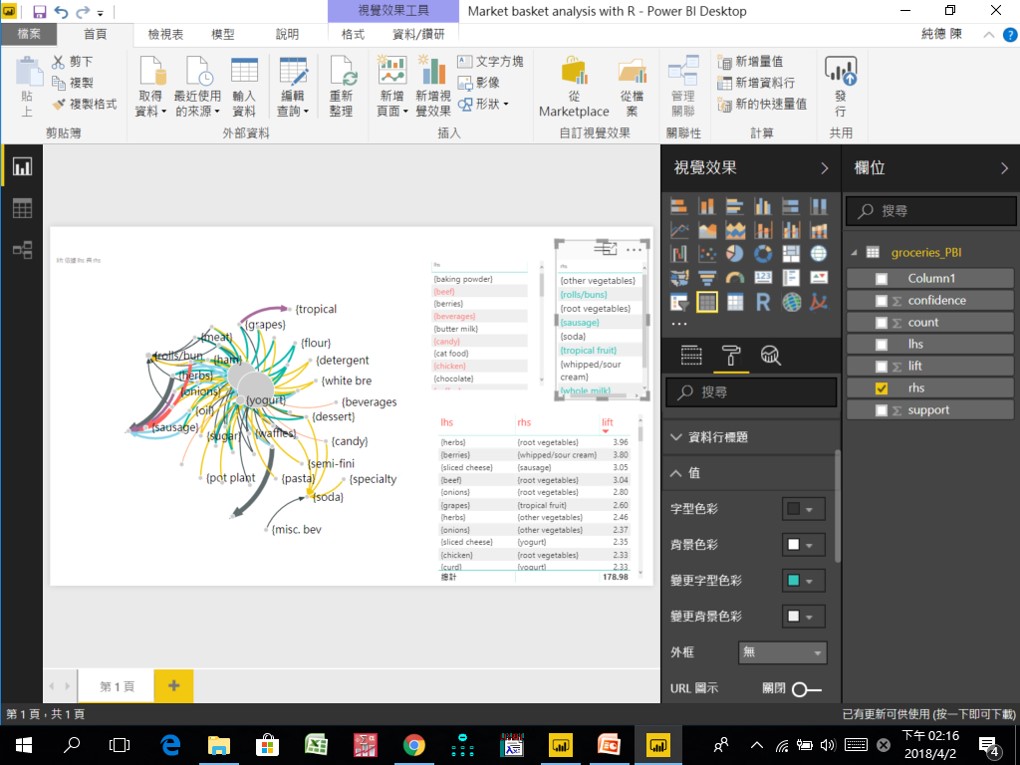Select the line chart visual

click(x=678, y=230)
